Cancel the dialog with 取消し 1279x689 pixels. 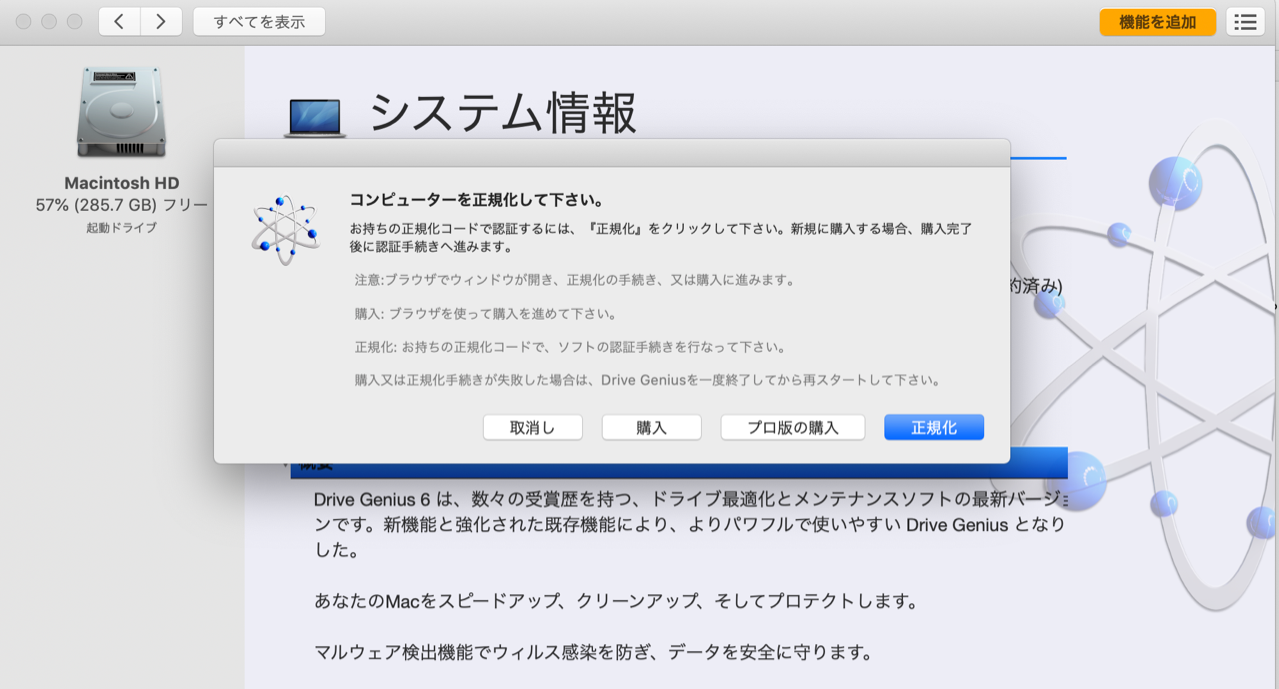(x=532, y=428)
